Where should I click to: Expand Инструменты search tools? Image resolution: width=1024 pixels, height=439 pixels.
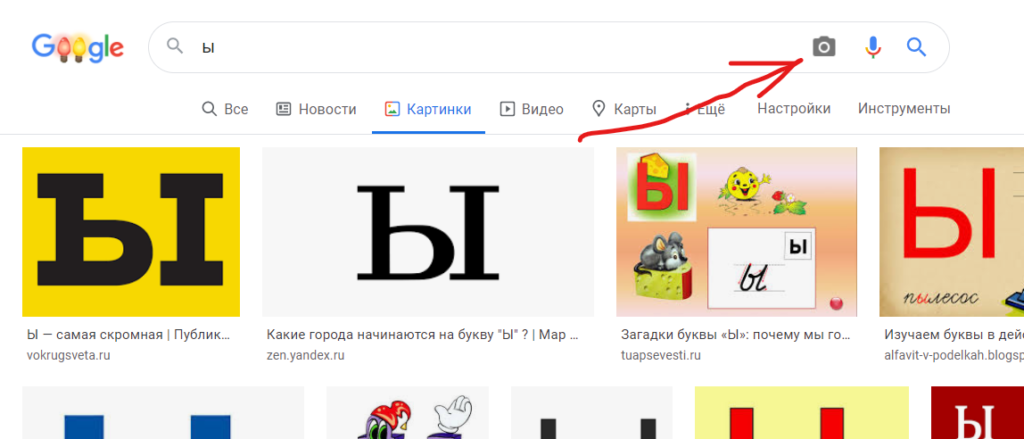(904, 109)
